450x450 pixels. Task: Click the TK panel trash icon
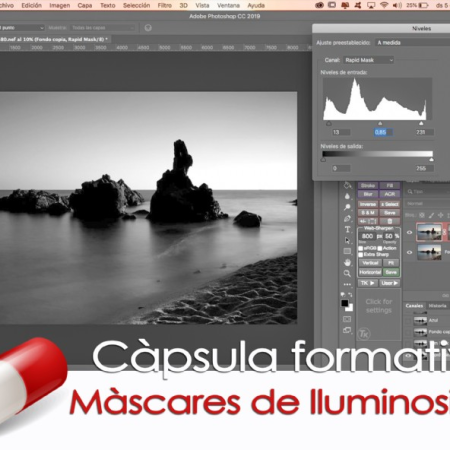[x=390, y=221]
